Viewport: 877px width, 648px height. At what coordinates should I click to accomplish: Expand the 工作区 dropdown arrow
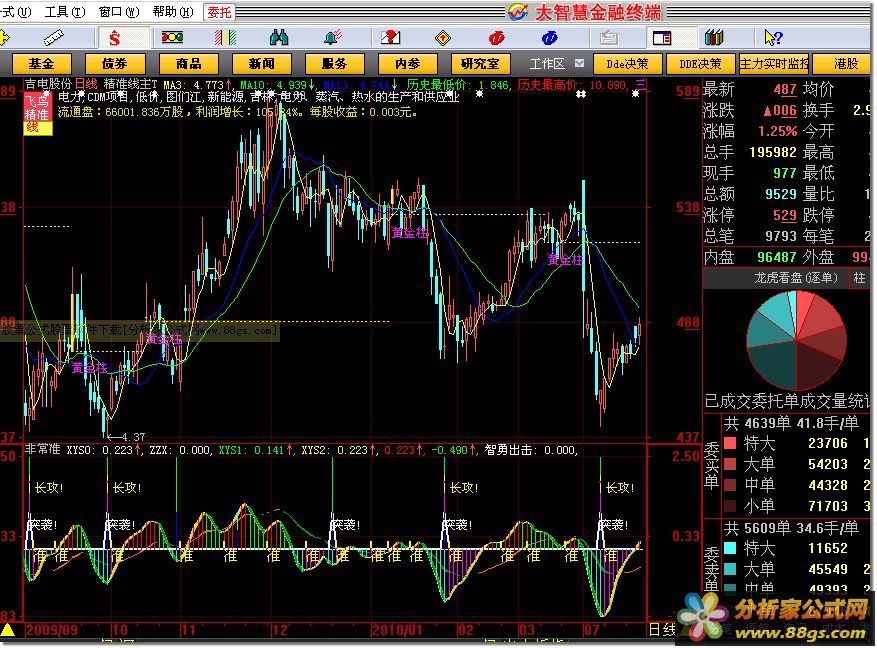click(x=579, y=63)
